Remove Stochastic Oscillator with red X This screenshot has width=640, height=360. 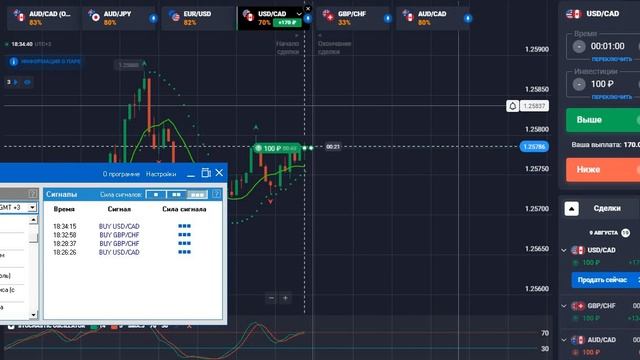click(189, 326)
